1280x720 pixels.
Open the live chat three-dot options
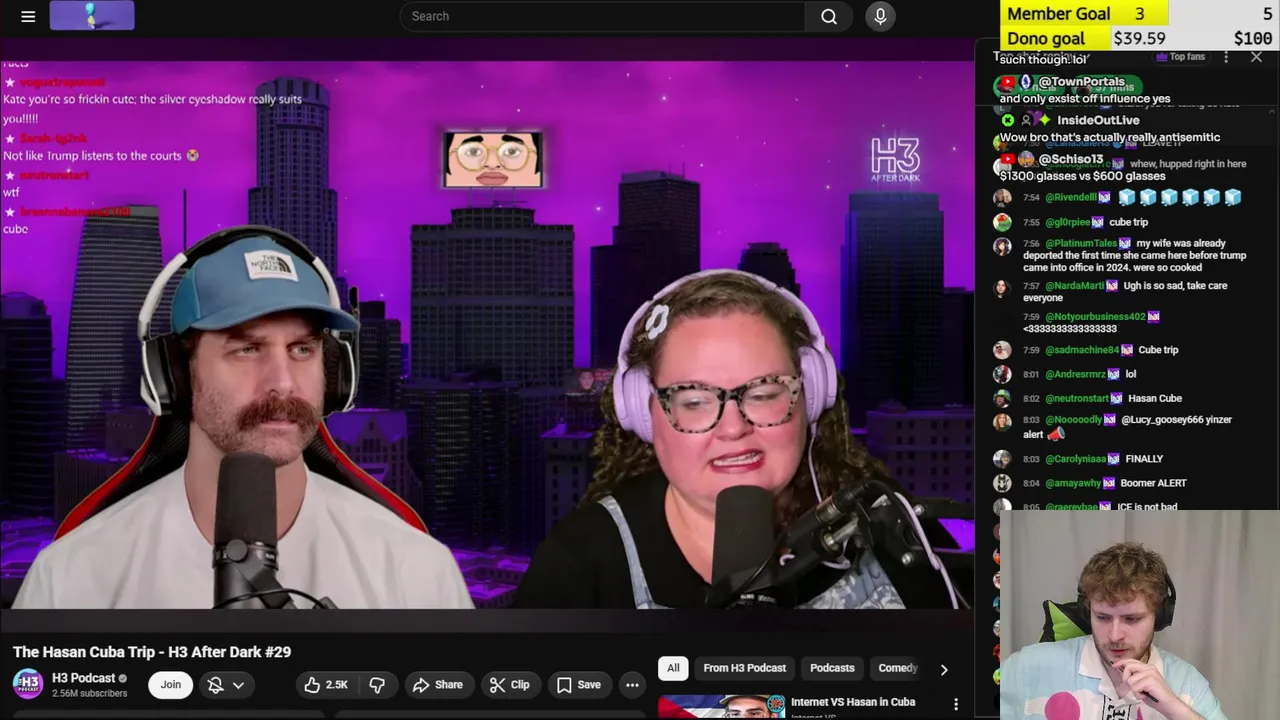pyautogui.click(x=1226, y=57)
